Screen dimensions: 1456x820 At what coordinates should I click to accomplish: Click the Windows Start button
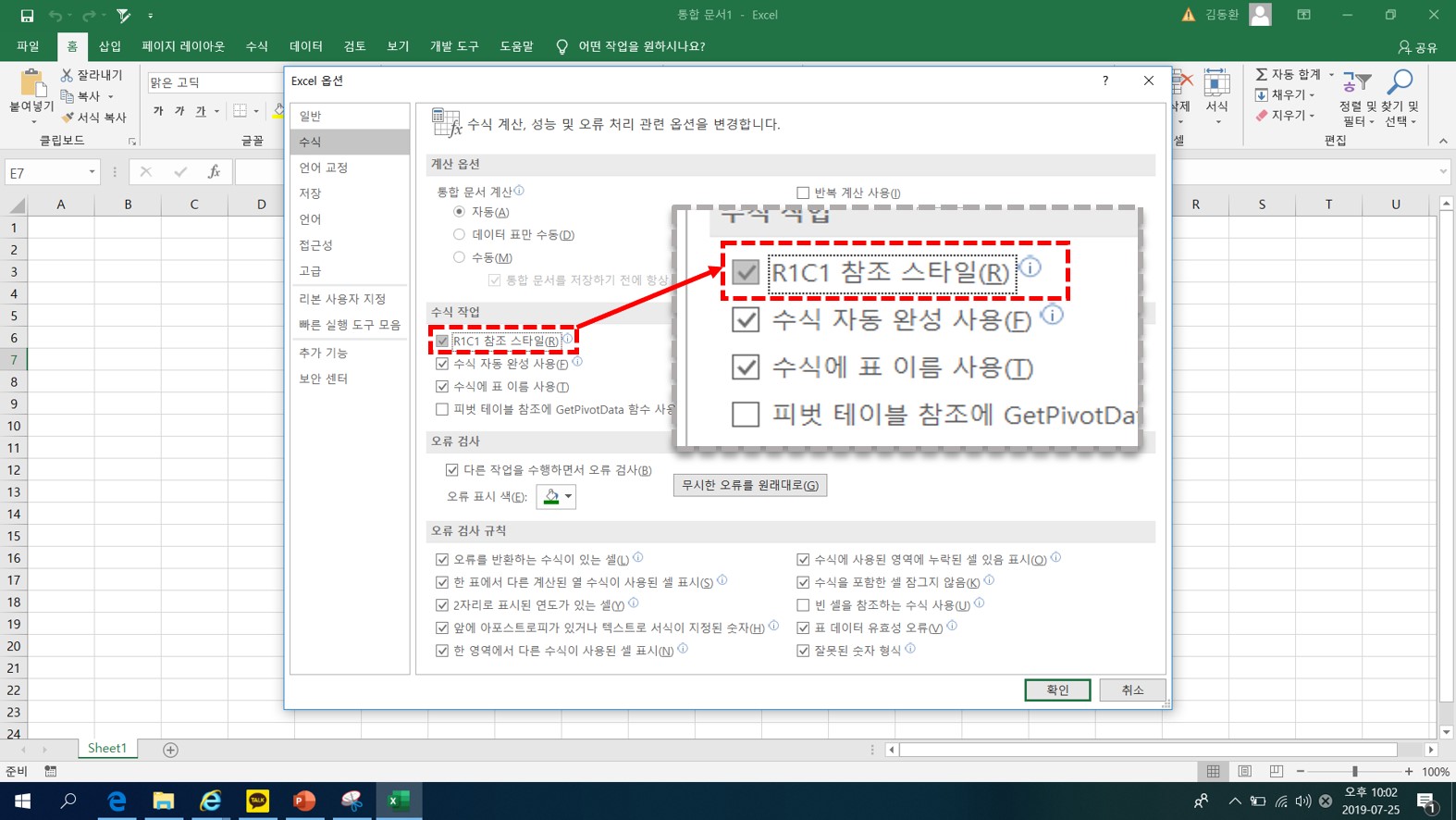(22, 801)
